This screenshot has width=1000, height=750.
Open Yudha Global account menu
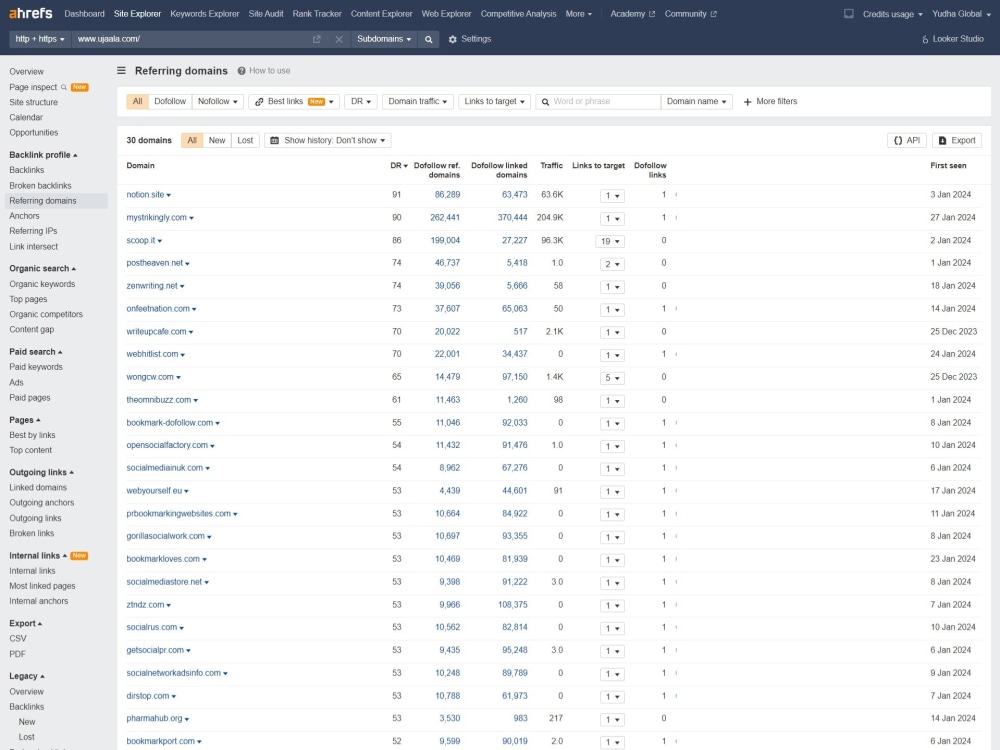(961, 14)
